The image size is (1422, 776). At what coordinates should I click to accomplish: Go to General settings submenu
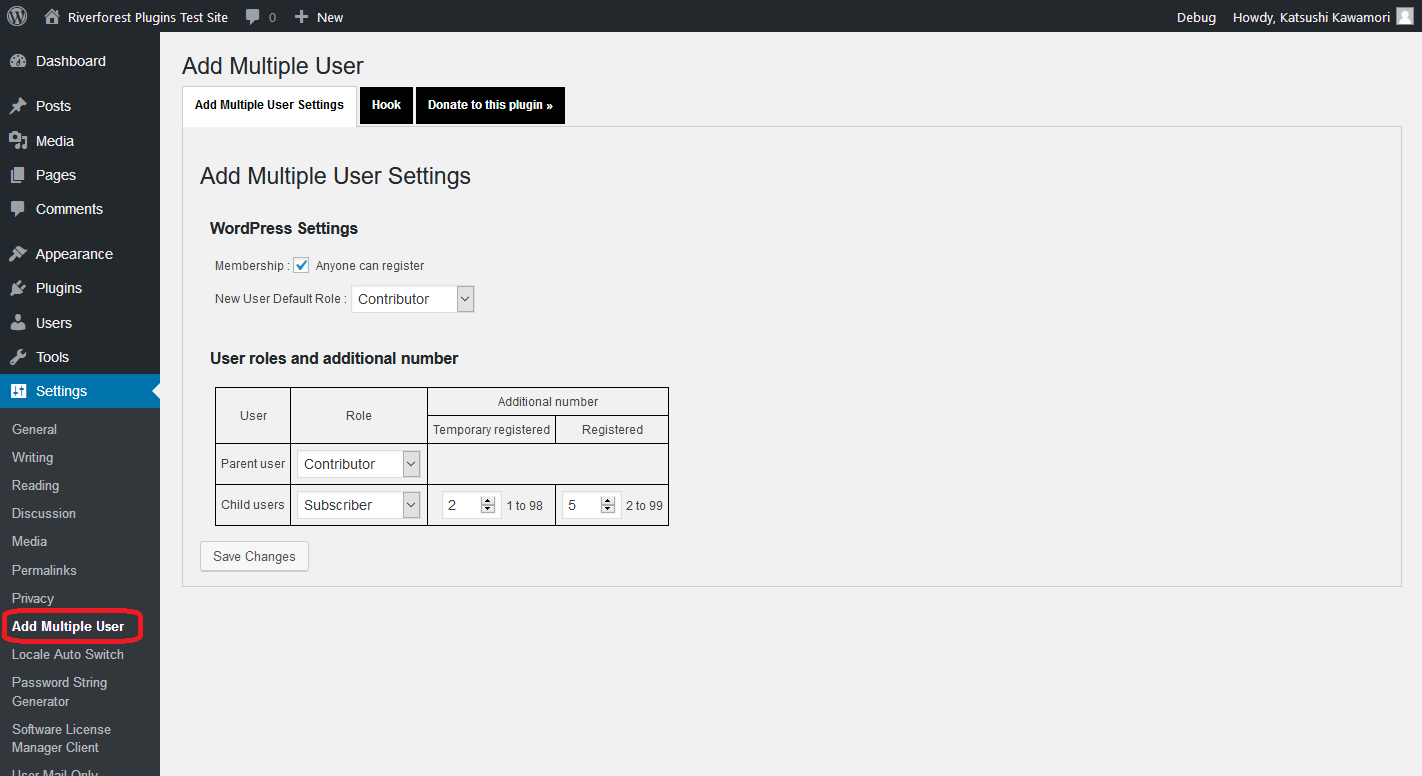34,429
